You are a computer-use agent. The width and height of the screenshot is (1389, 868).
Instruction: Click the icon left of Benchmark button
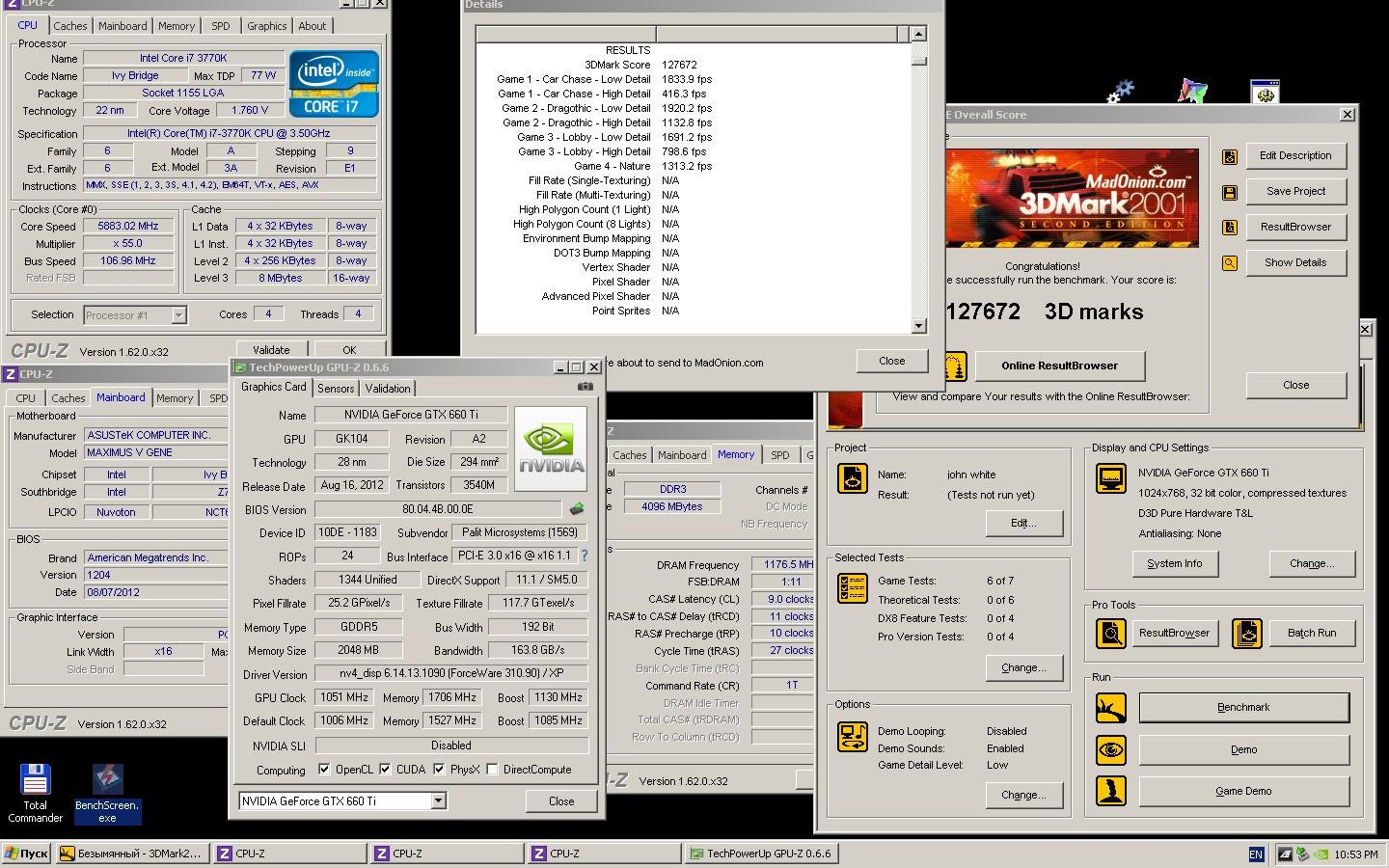pyautogui.click(x=1111, y=708)
